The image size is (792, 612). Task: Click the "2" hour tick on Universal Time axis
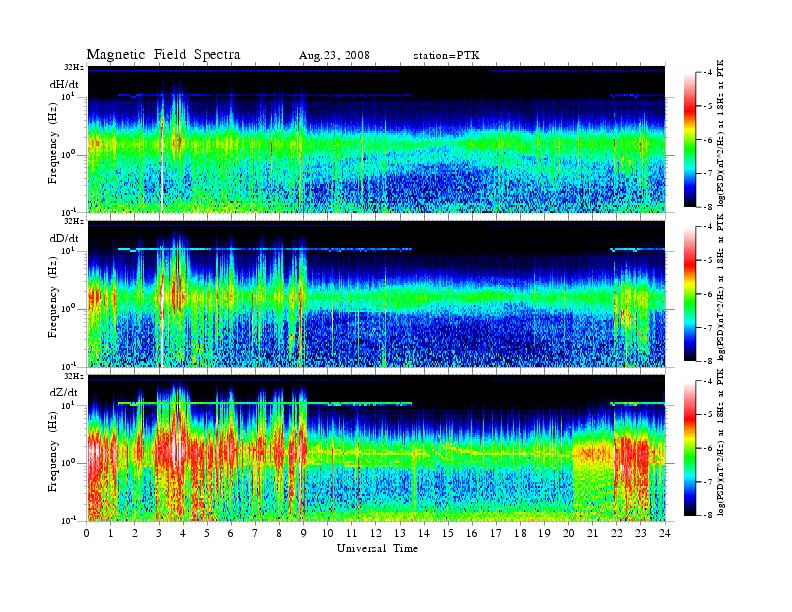point(135,533)
